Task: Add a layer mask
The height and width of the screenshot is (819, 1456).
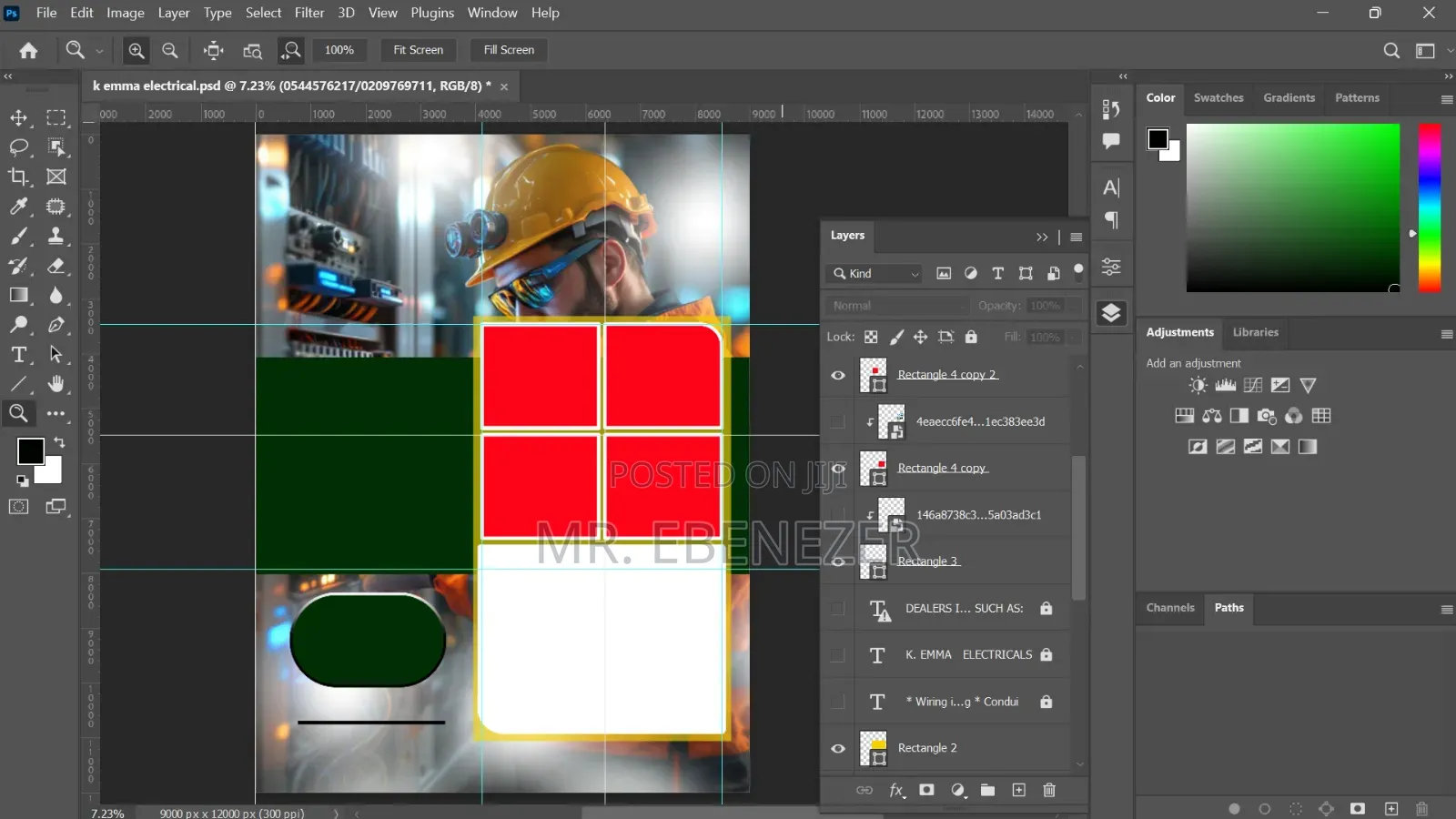Action: [926, 790]
